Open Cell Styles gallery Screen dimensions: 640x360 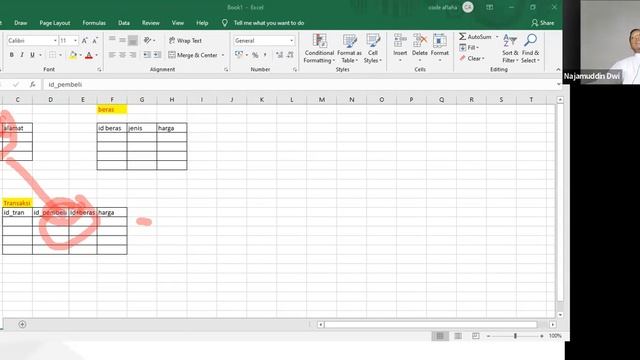click(x=373, y=48)
